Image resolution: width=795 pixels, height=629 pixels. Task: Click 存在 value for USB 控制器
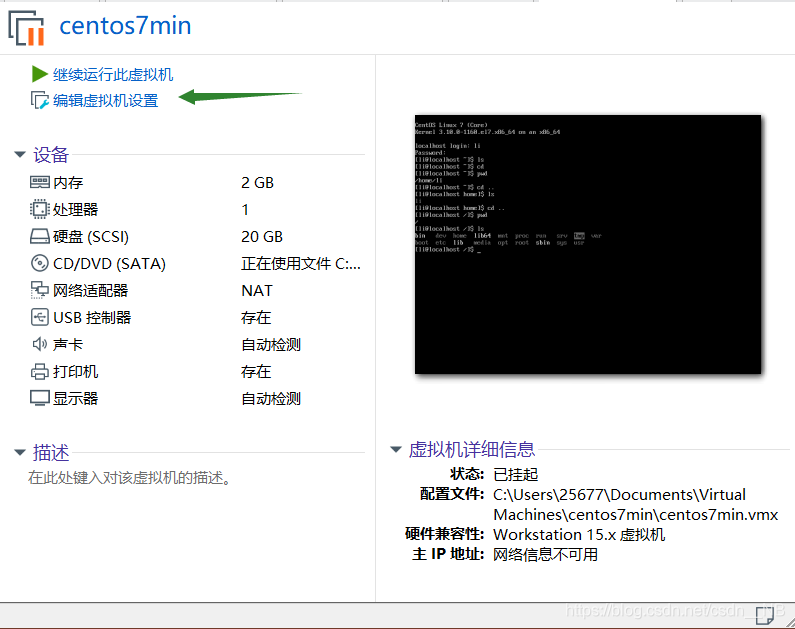(x=256, y=318)
